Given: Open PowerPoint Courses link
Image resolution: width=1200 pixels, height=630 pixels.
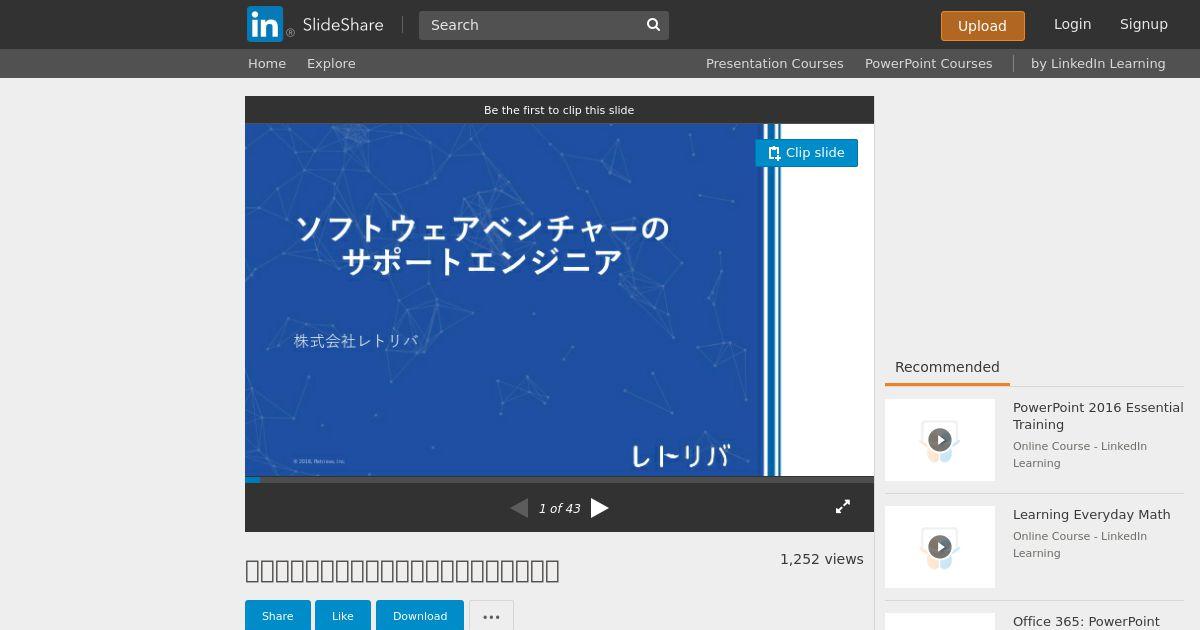Looking at the screenshot, I should 929,63.
